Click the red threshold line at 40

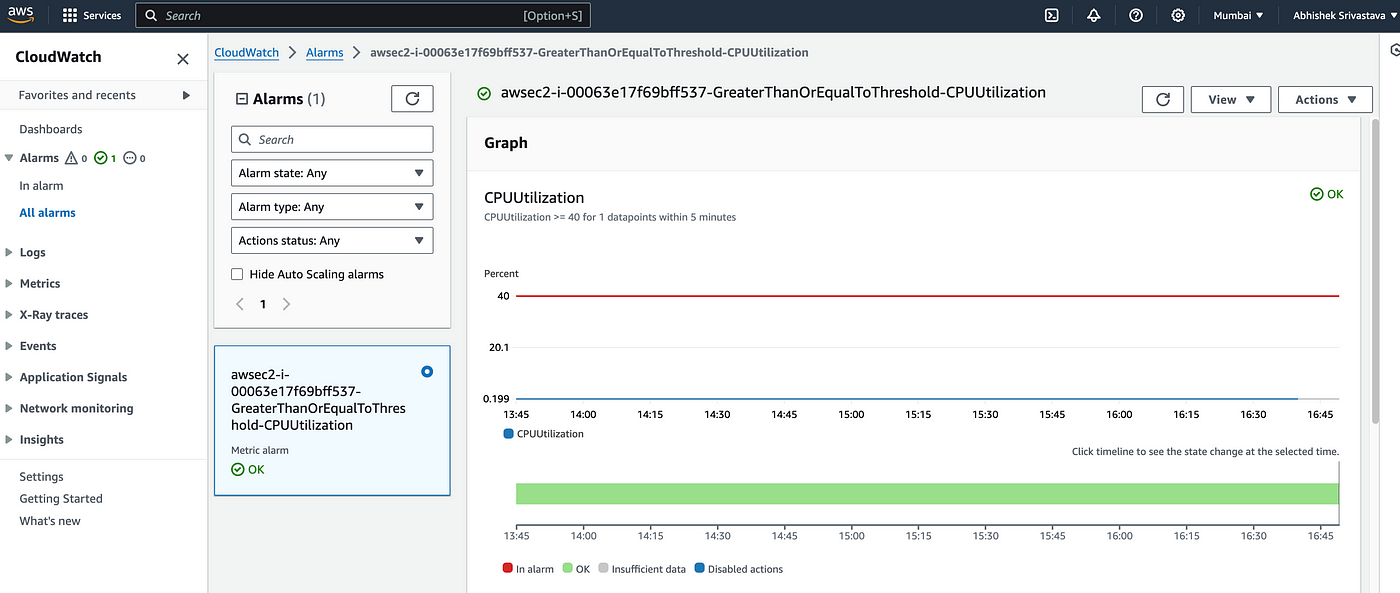click(927, 296)
